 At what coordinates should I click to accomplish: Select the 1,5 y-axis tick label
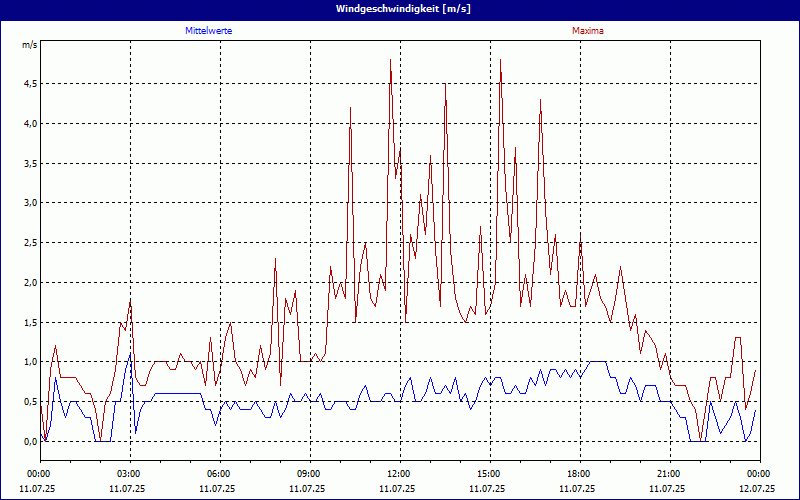tap(29, 322)
